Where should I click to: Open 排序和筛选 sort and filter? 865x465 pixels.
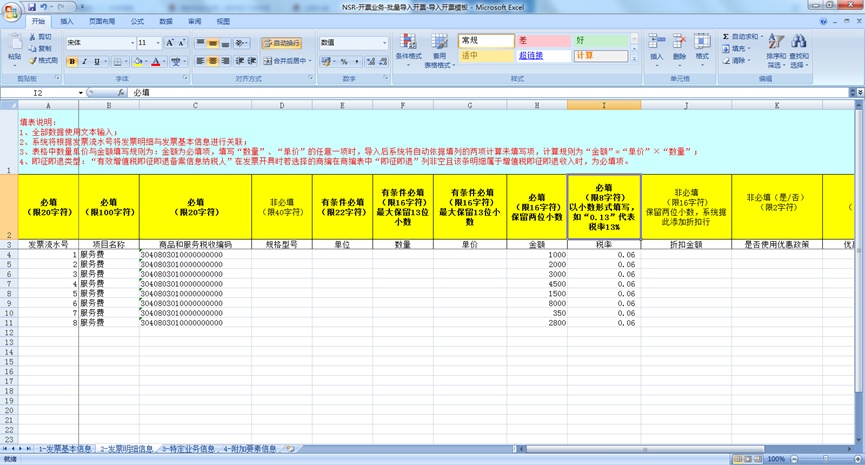point(776,51)
